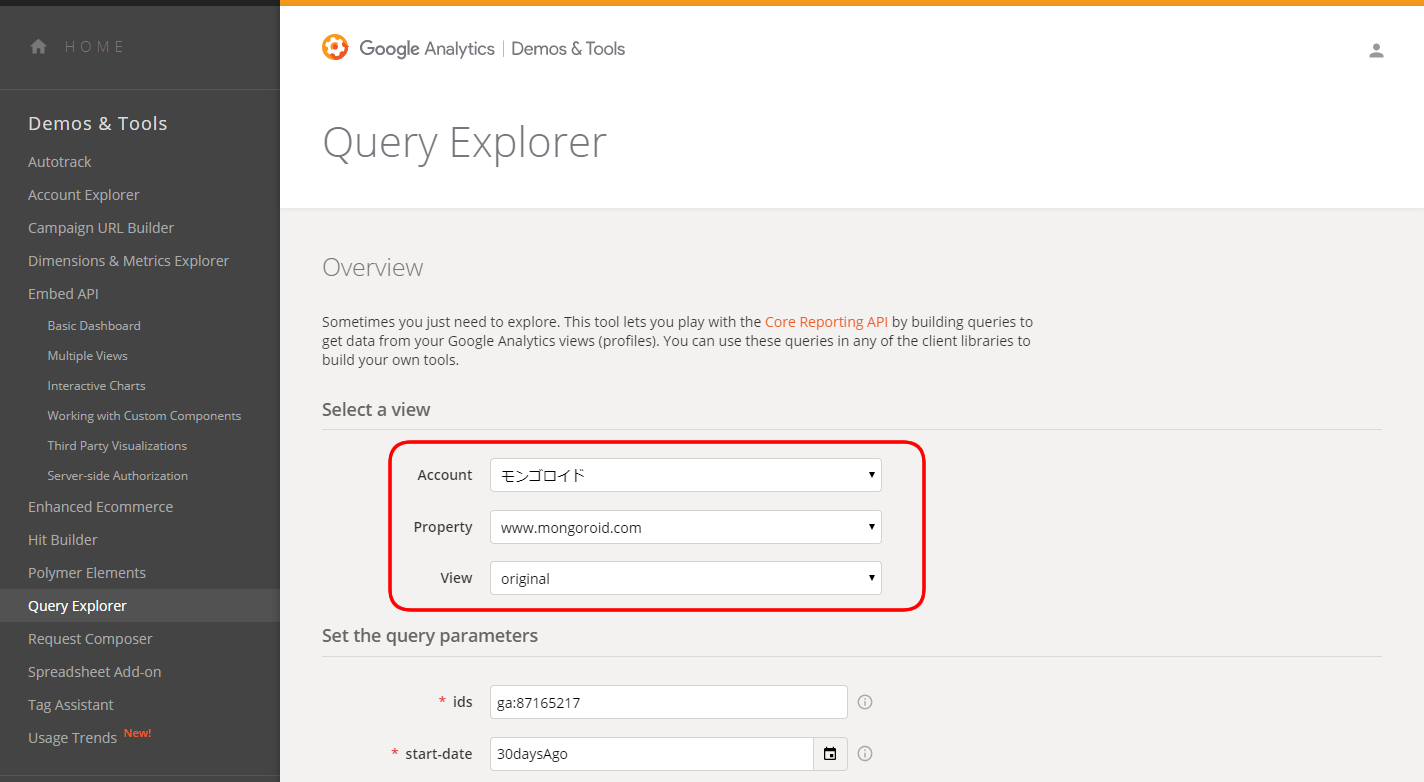Click into the ids input field
1424x782 pixels.
[x=669, y=702]
